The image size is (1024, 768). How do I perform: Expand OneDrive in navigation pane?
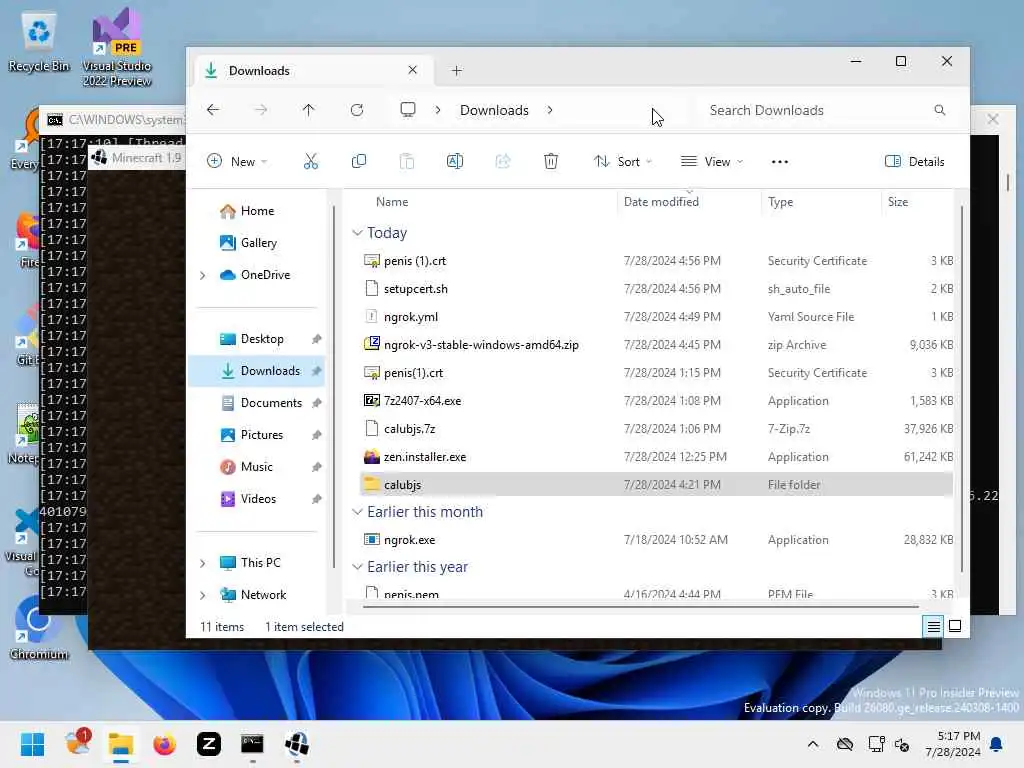click(x=202, y=275)
